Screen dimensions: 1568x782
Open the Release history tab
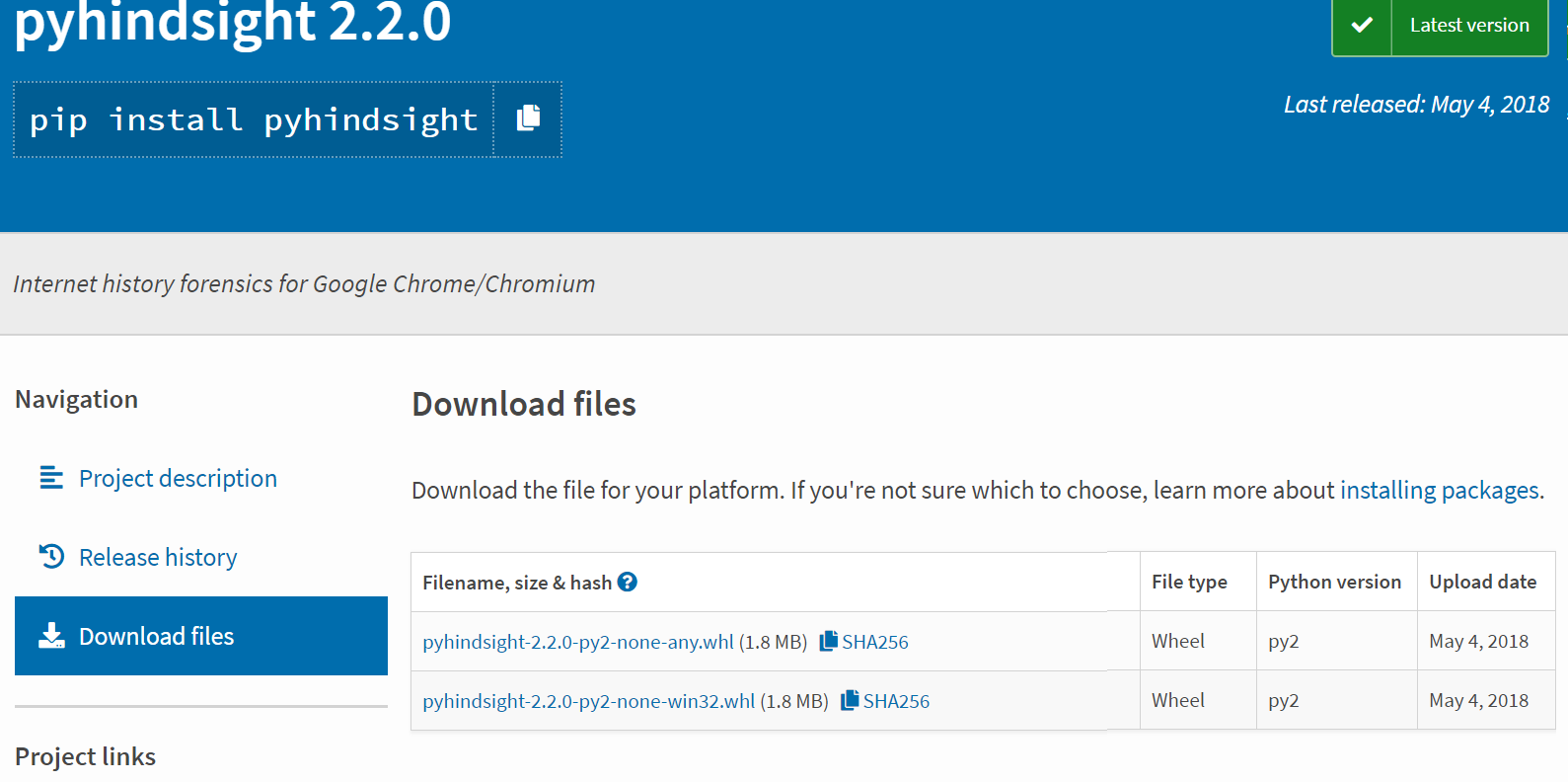point(158,557)
